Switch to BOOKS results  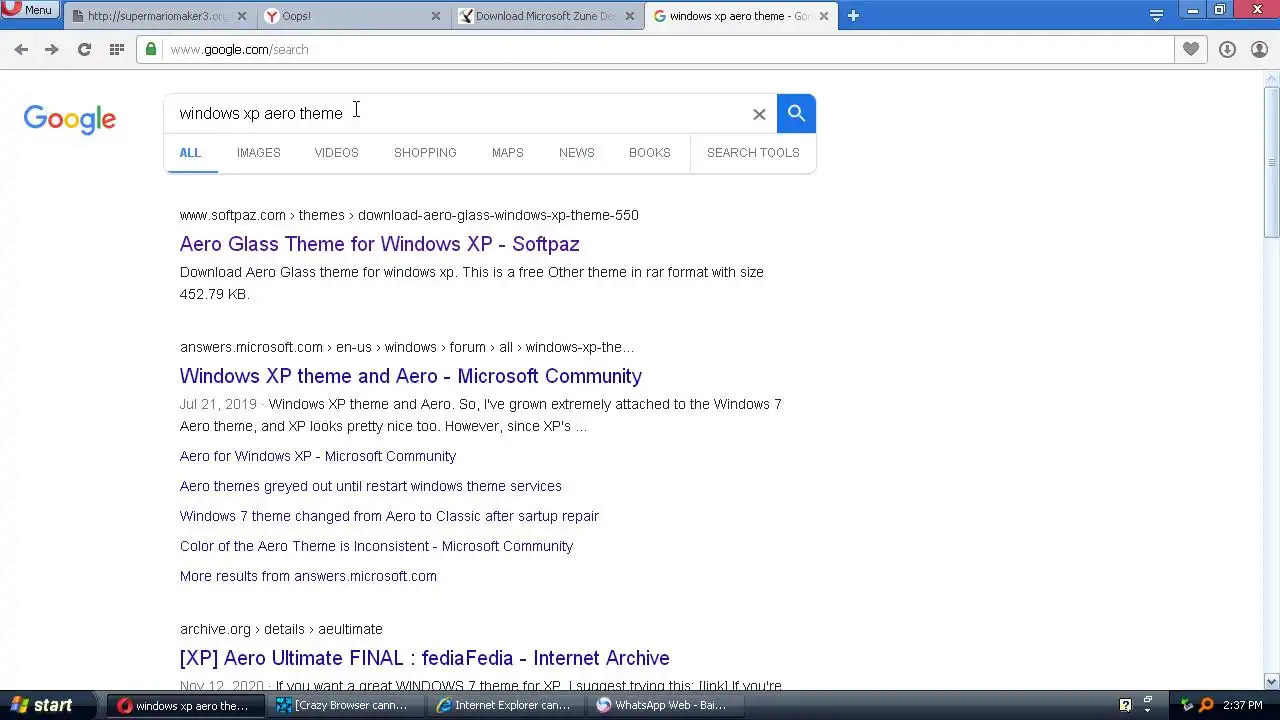pos(649,153)
